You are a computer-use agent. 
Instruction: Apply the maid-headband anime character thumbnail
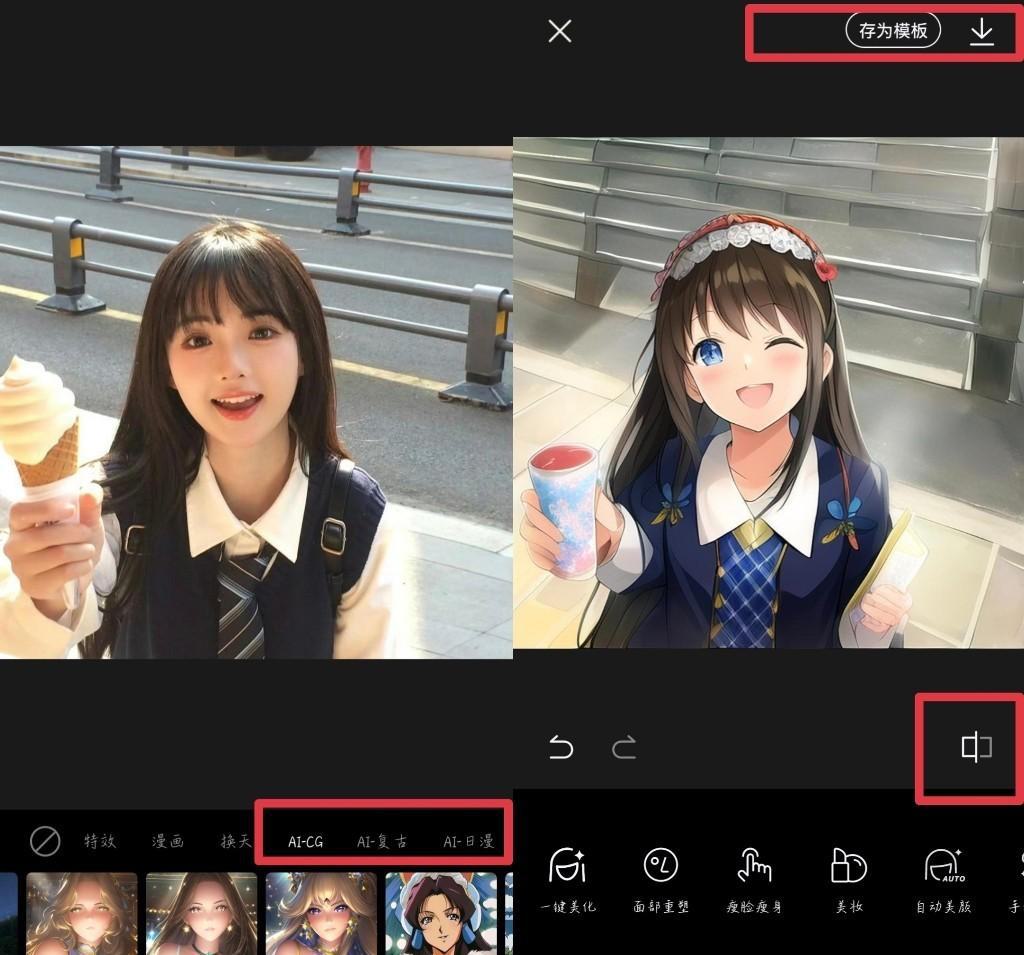[x=441, y=914]
